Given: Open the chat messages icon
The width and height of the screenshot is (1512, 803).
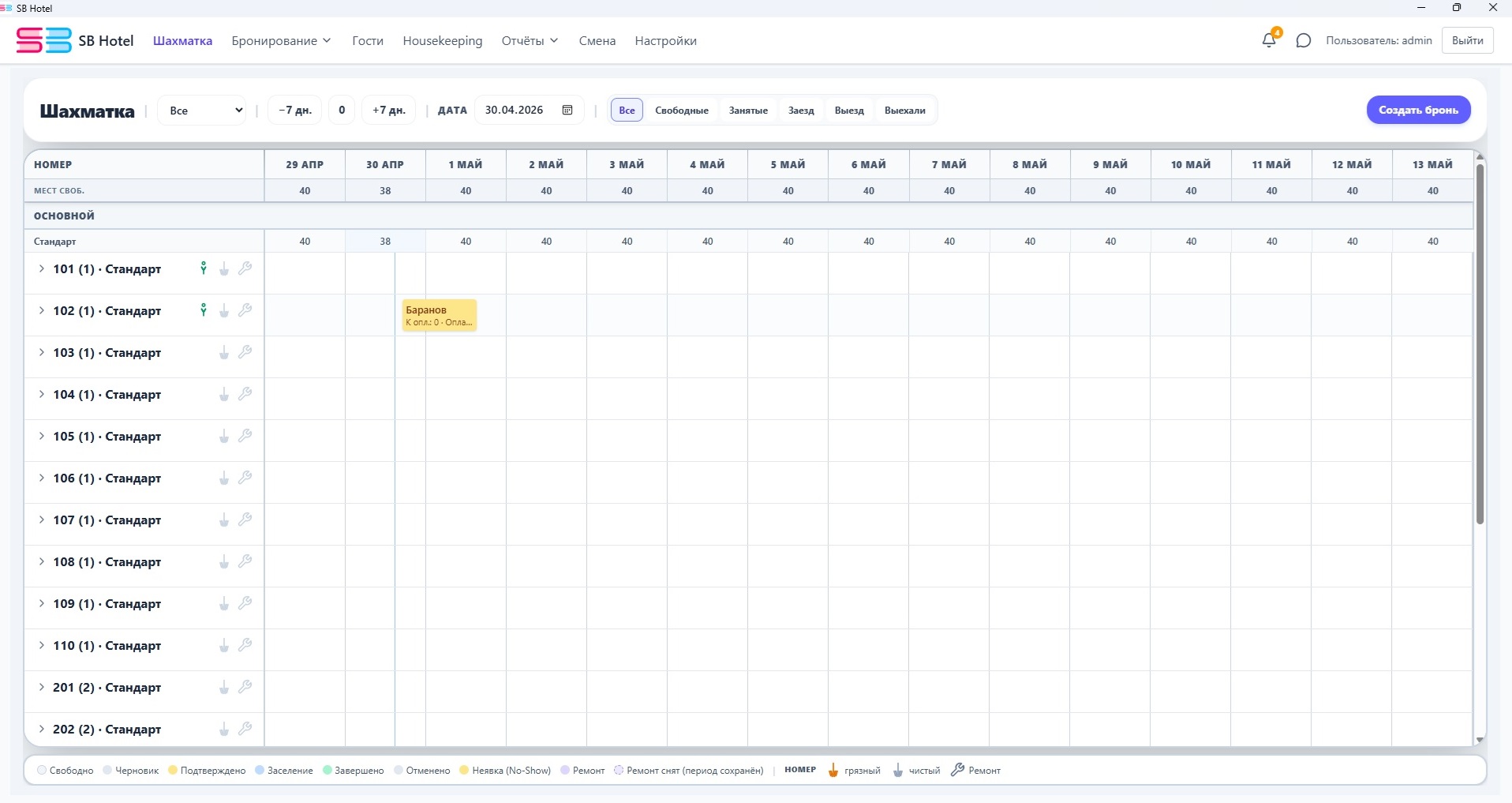Looking at the screenshot, I should [x=1304, y=40].
